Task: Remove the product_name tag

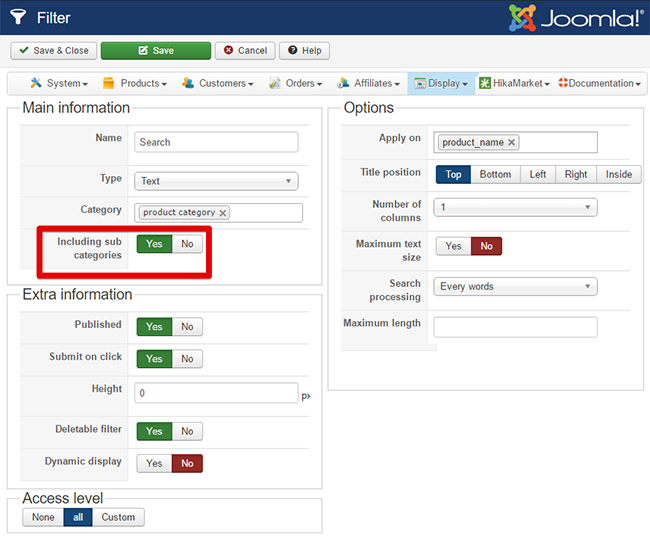Action: [512, 143]
